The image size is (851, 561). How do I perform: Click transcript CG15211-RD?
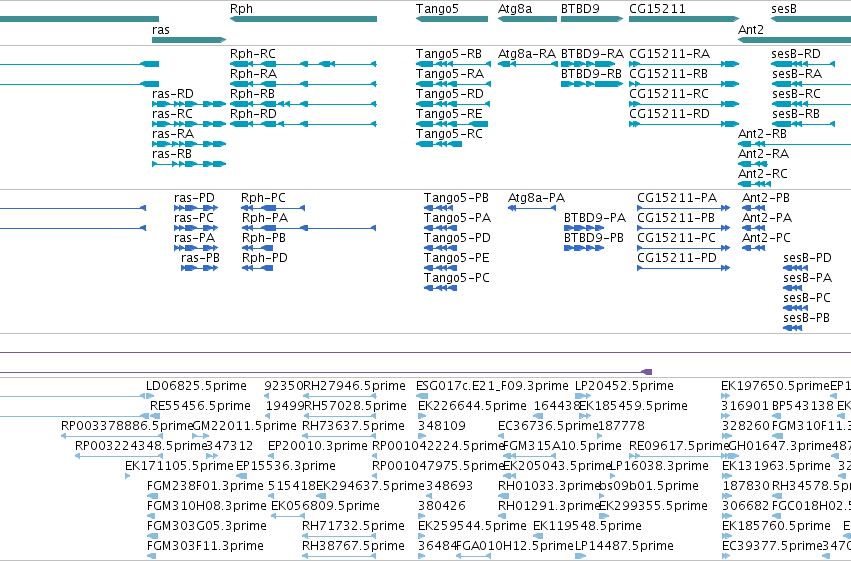click(684, 124)
